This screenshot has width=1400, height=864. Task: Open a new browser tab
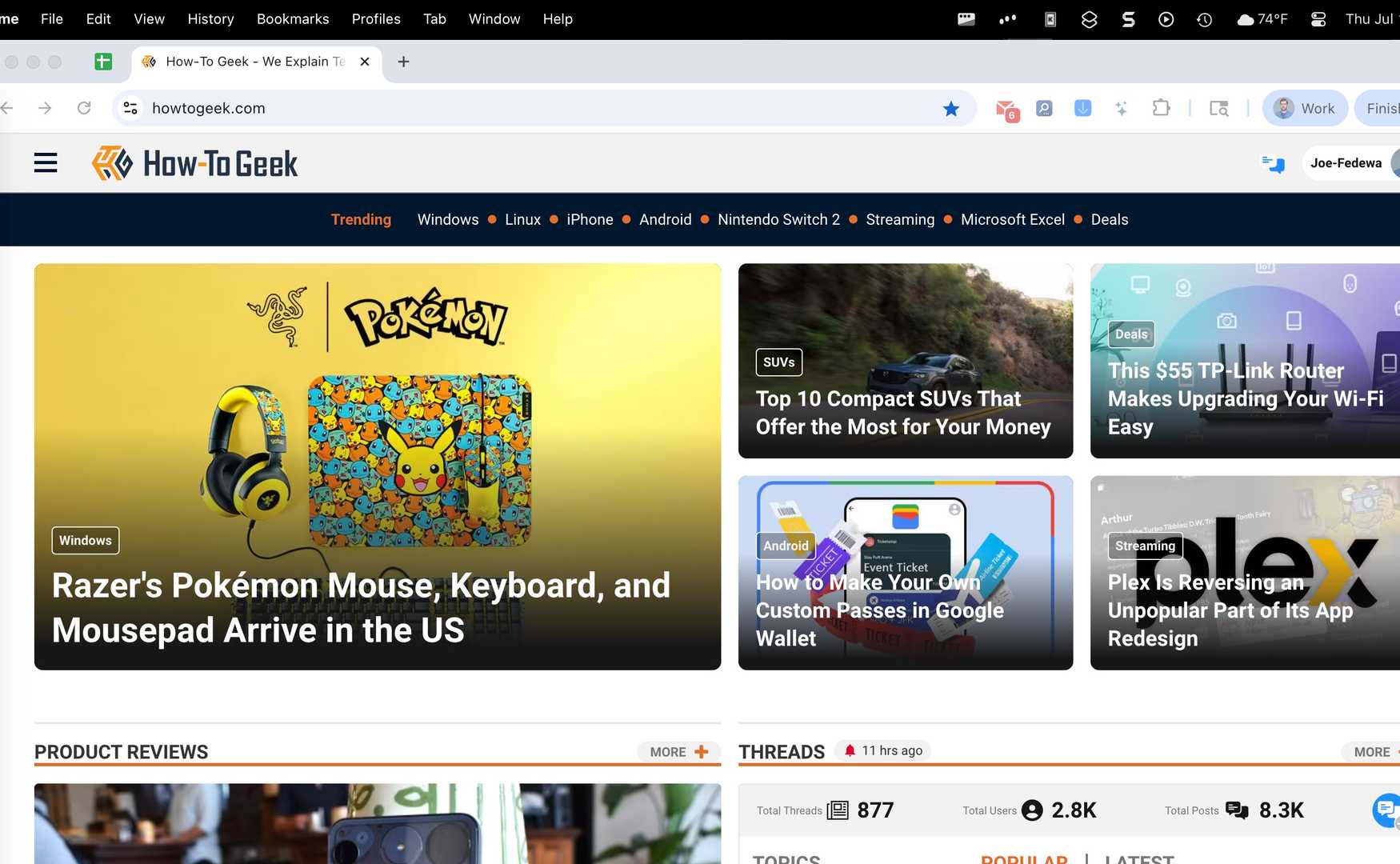pyautogui.click(x=403, y=62)
